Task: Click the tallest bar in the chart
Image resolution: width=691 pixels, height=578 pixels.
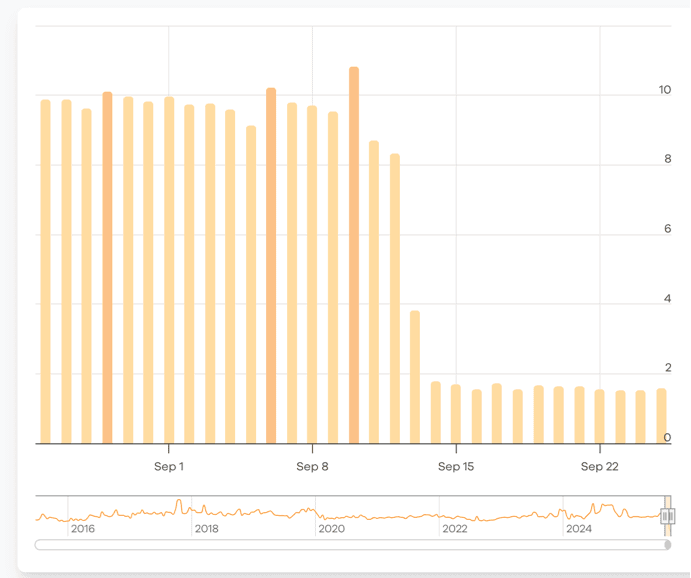Action: tap(354, 255)
